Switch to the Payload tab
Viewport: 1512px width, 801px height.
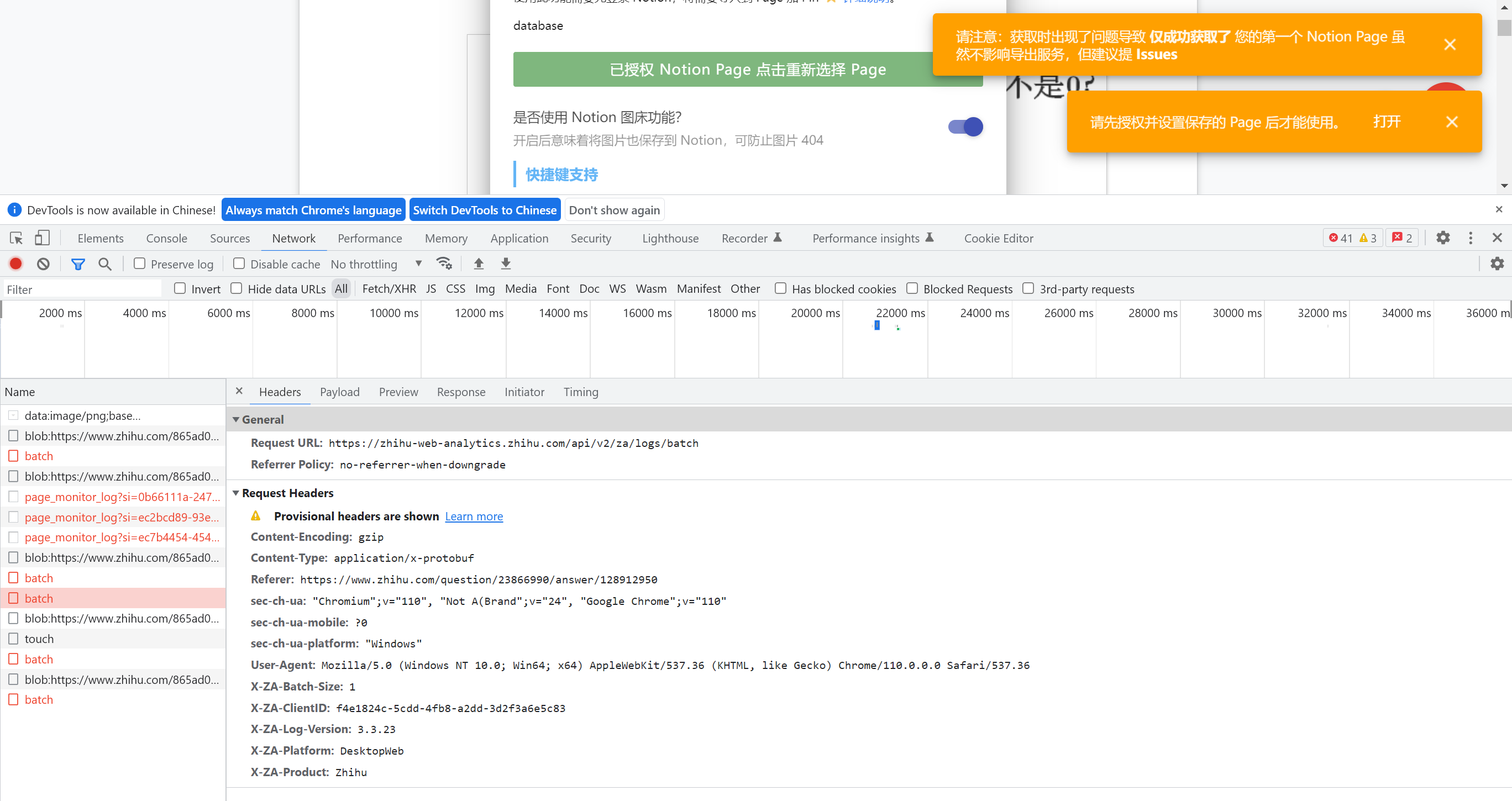339,392
